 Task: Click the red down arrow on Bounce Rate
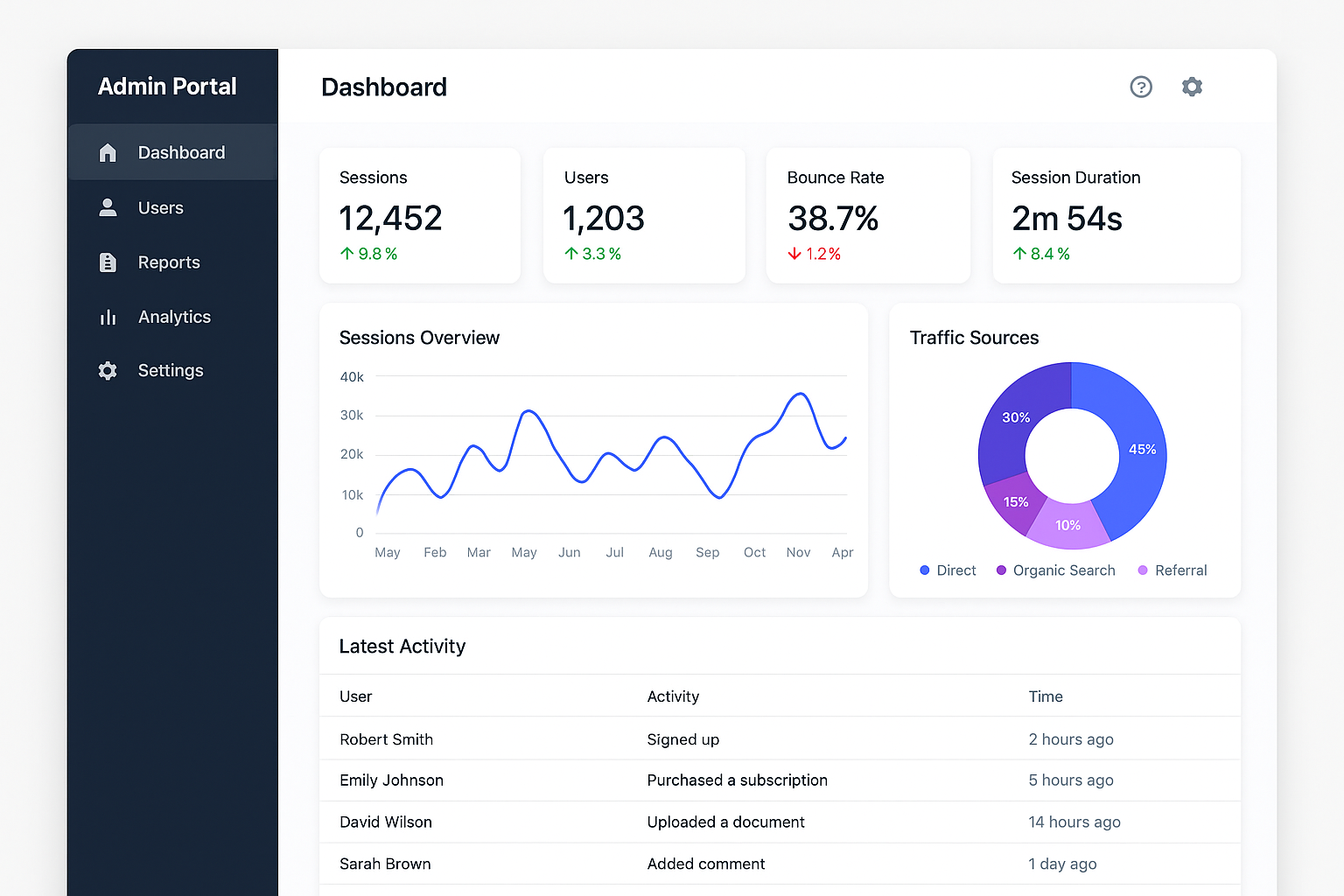click(794, 254)
